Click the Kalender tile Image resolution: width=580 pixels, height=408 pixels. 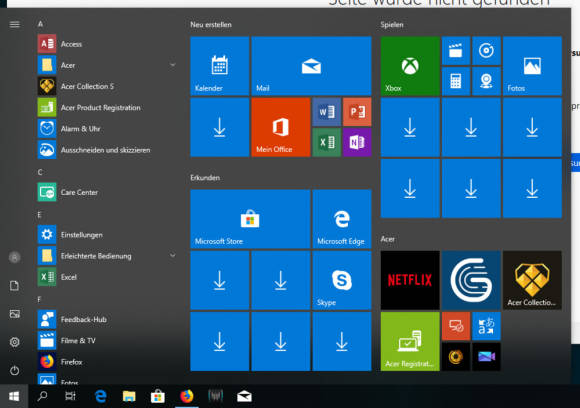click(219, 66)
